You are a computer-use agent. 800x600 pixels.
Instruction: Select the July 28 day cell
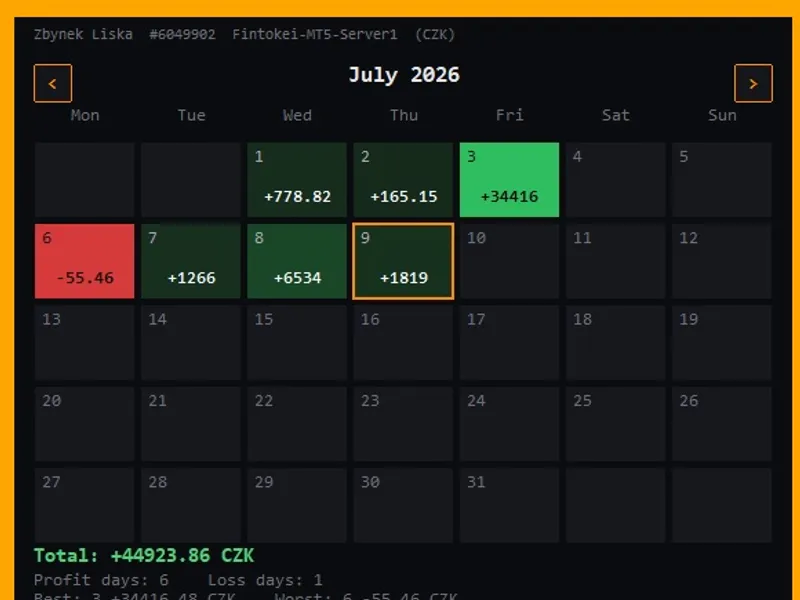[191, 506]
